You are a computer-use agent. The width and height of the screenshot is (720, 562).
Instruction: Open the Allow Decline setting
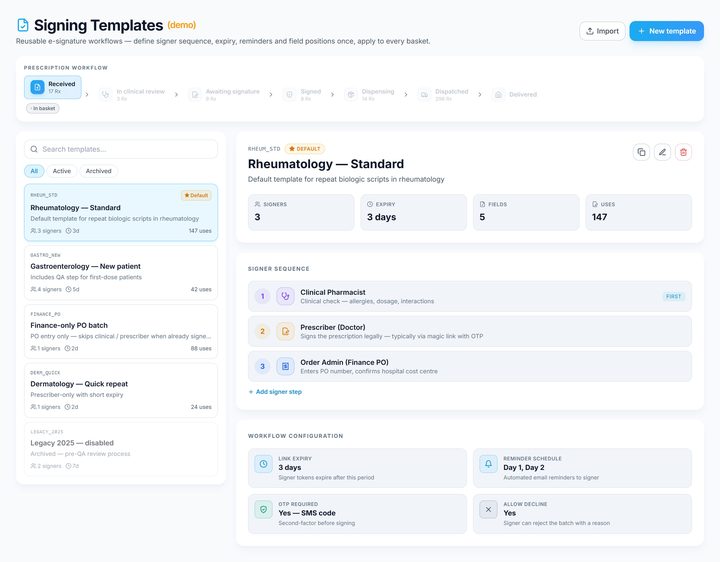click(582, 514)
